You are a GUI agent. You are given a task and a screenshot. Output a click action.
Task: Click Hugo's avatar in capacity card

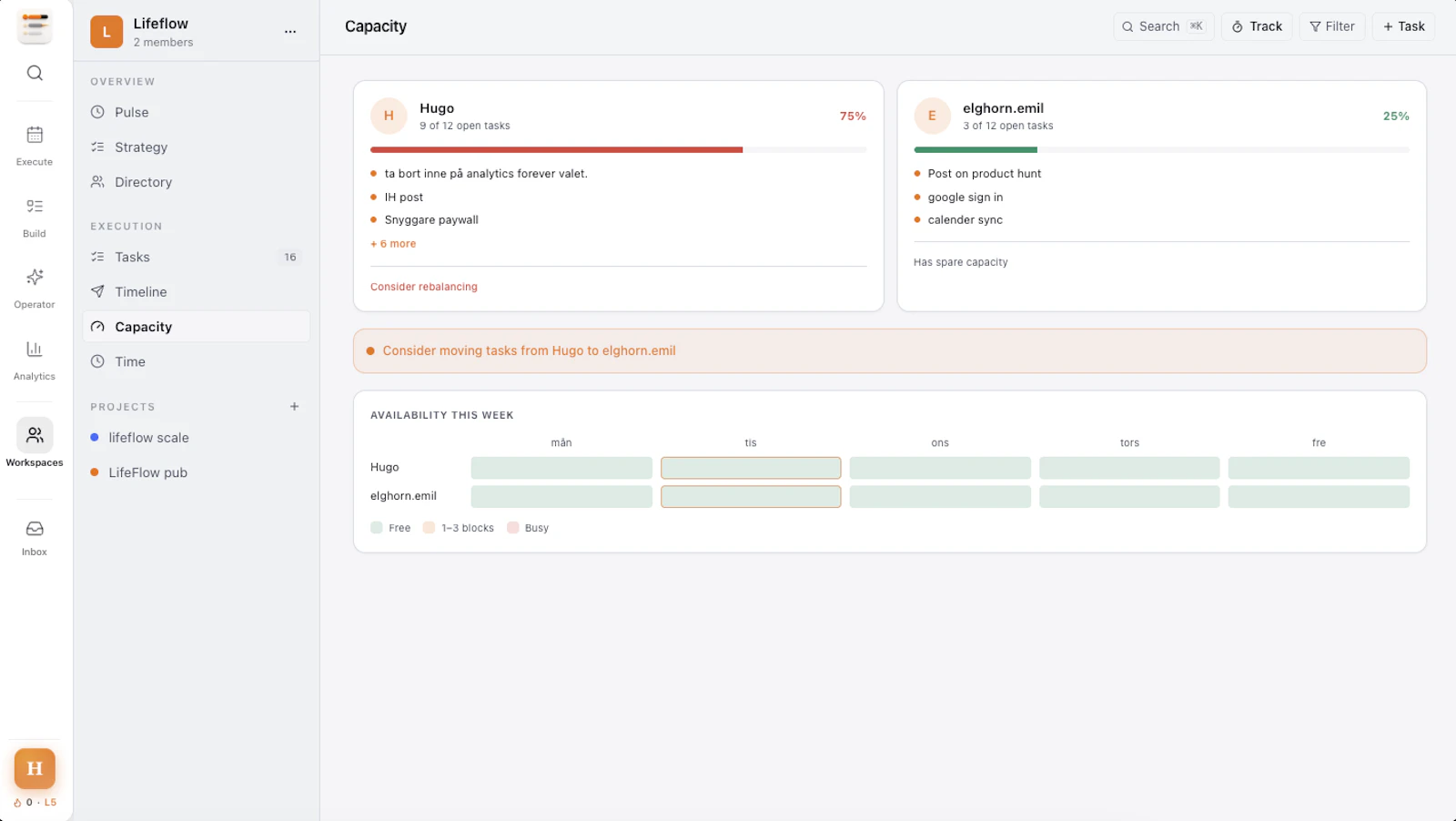(x=389, y=116)
